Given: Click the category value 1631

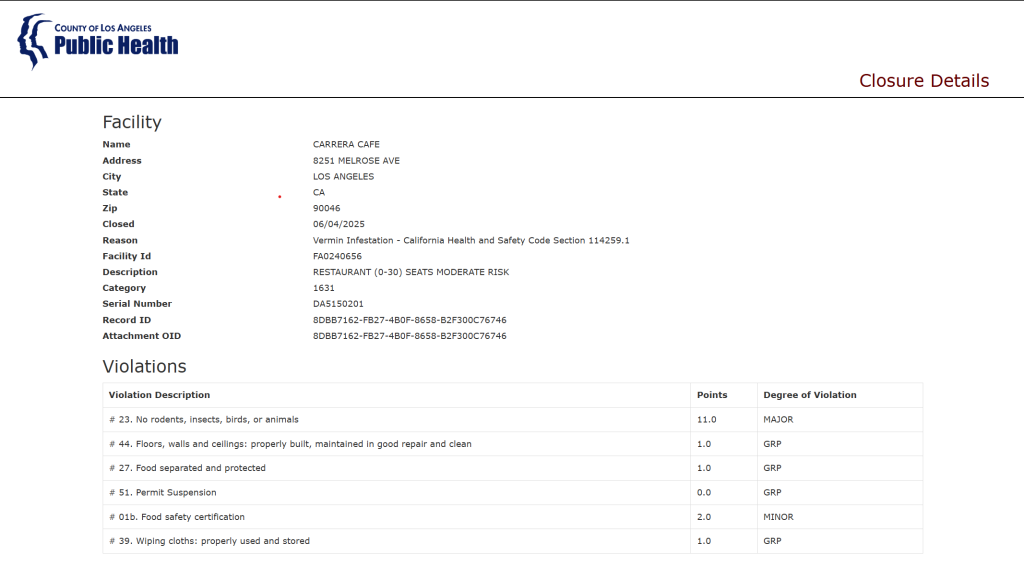Looking at the screenshot, I should click(x=323, y=288).
